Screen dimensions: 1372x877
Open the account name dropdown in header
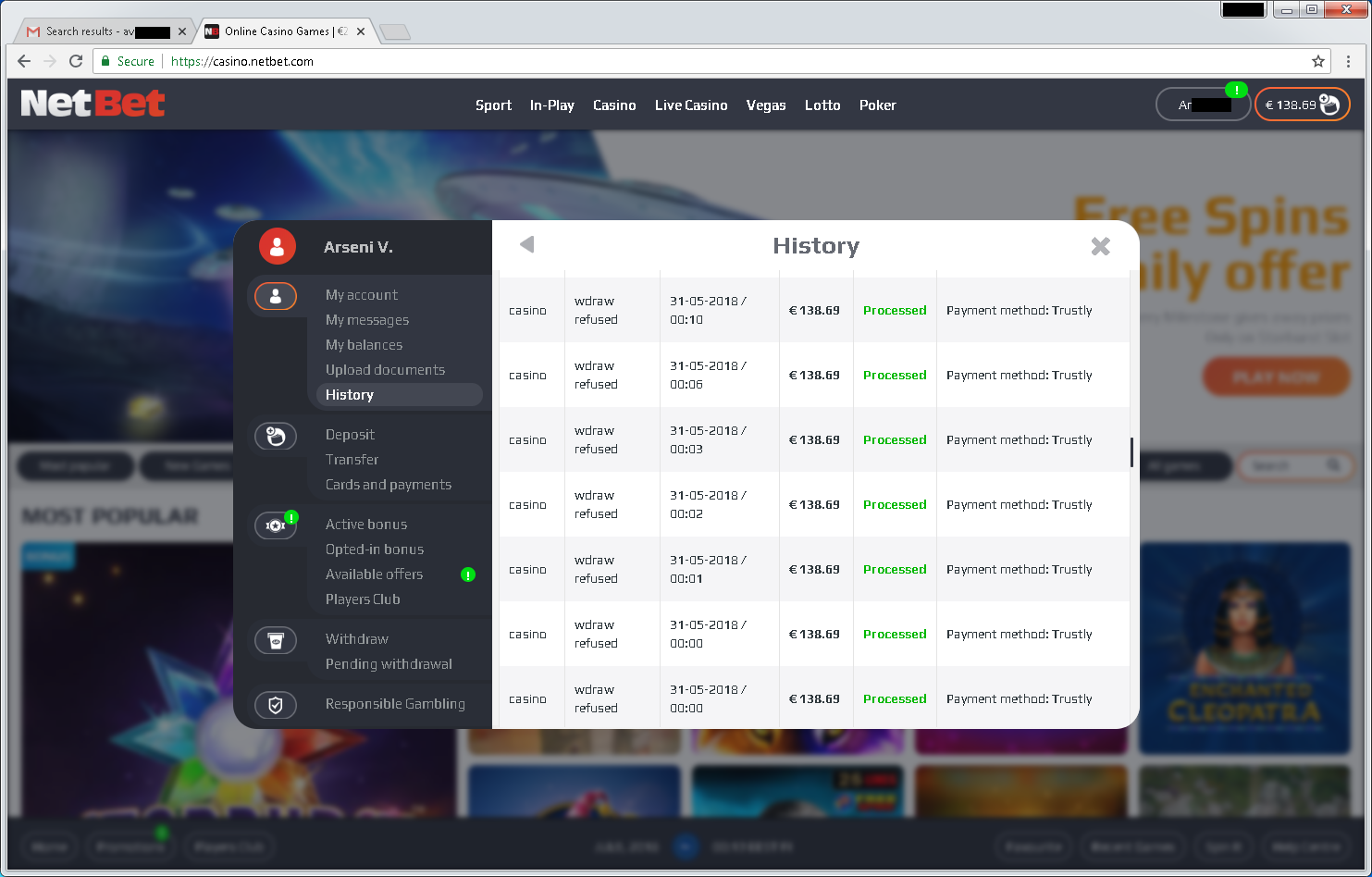[1204, 105]
